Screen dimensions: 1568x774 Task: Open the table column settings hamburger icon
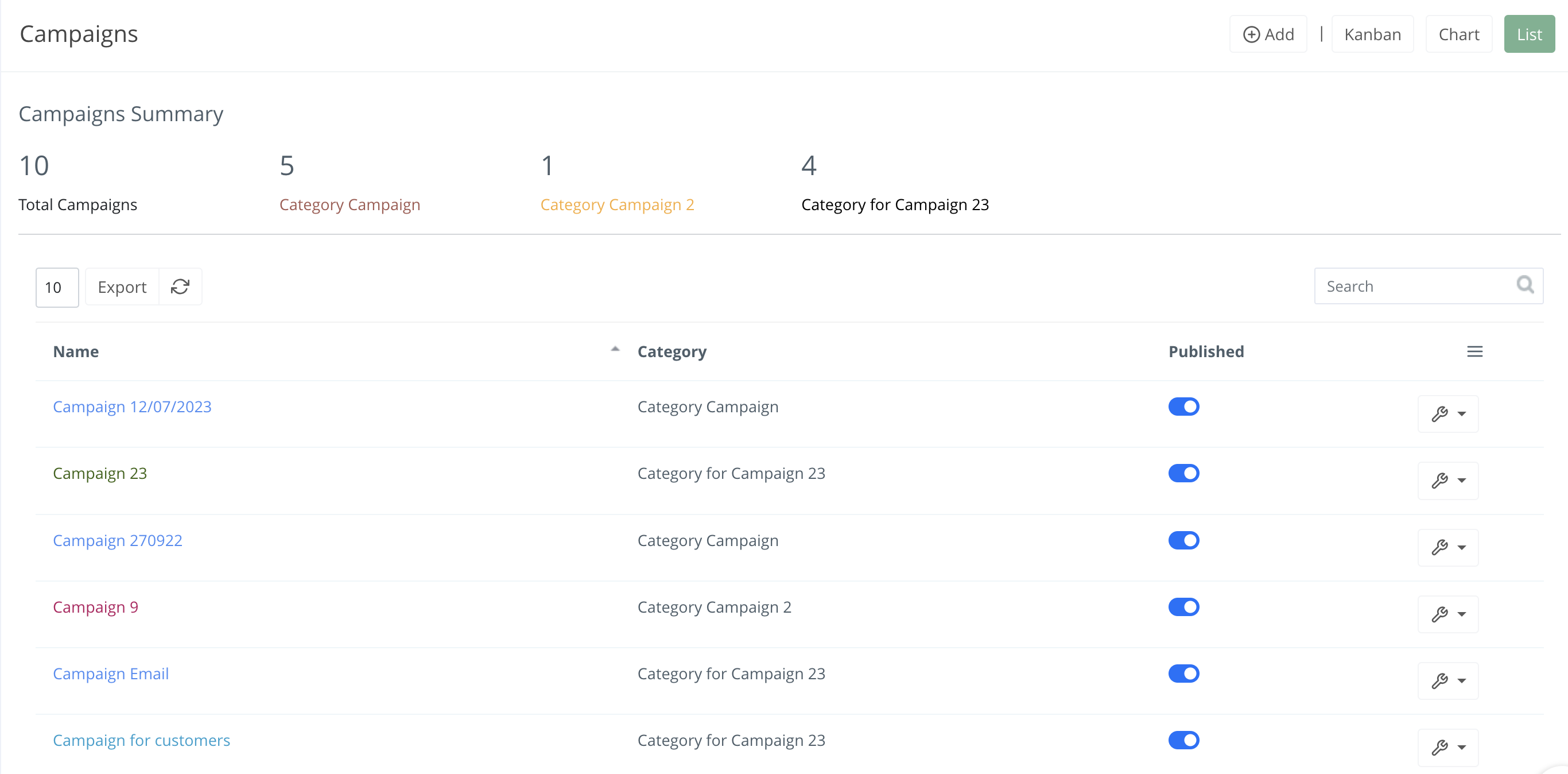pyautogui.click(x=1475, y=351)
